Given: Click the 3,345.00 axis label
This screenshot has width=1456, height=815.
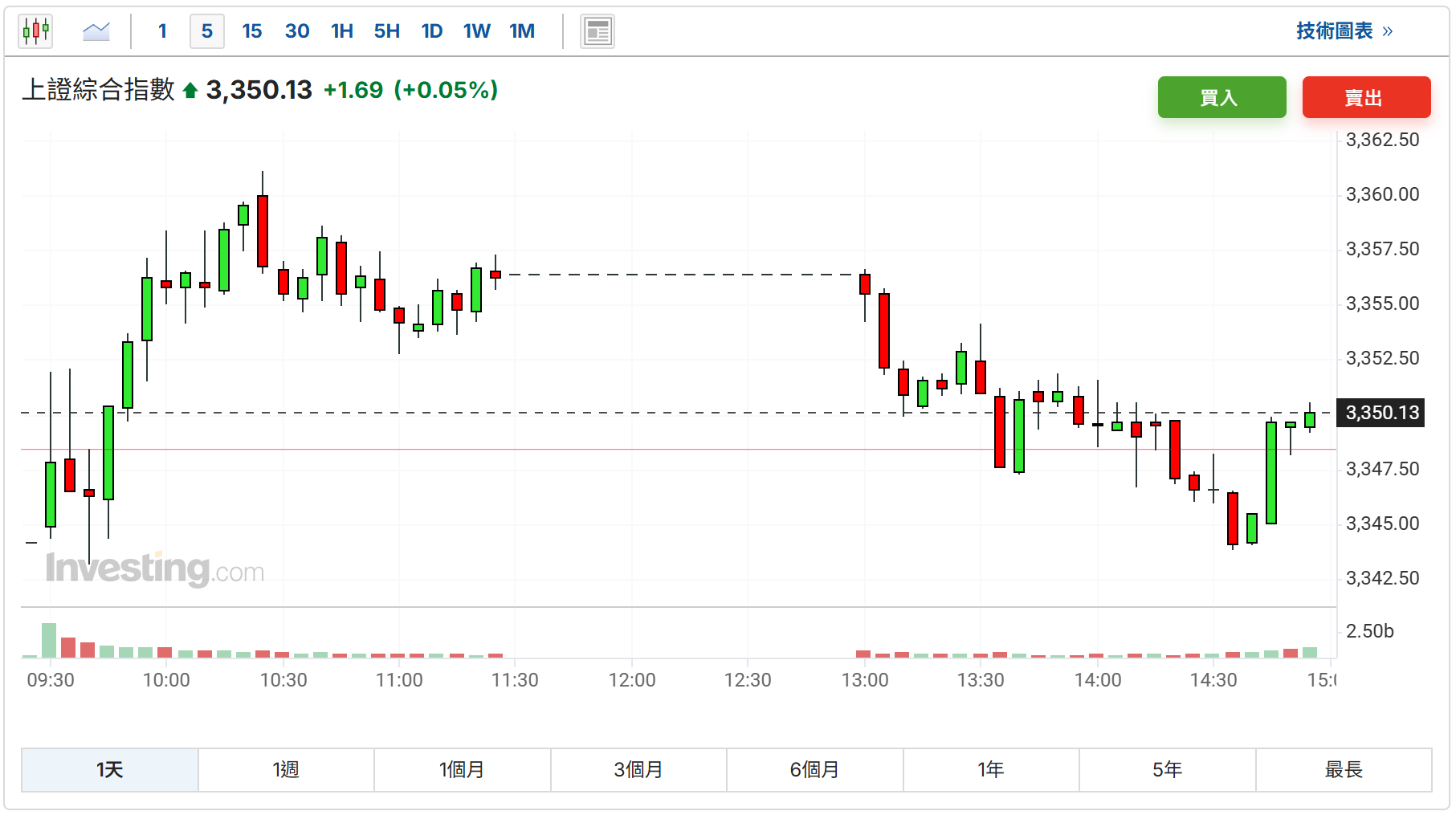Looking at the screenshot, I should (1383, 524).
